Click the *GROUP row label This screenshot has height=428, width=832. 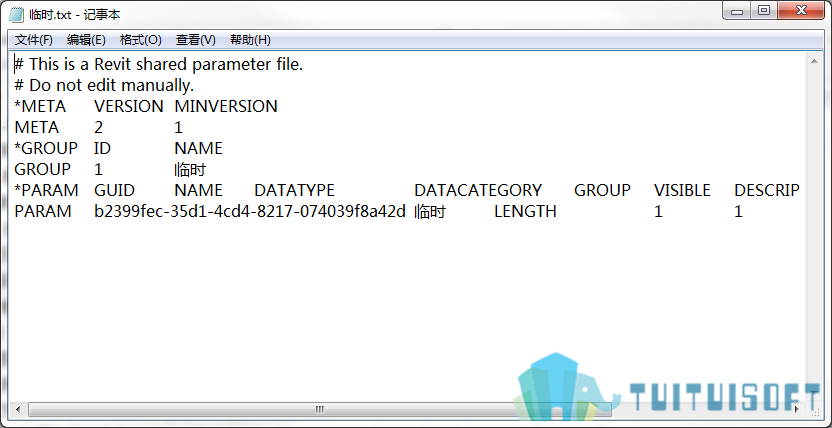click(x=46, y=148)
